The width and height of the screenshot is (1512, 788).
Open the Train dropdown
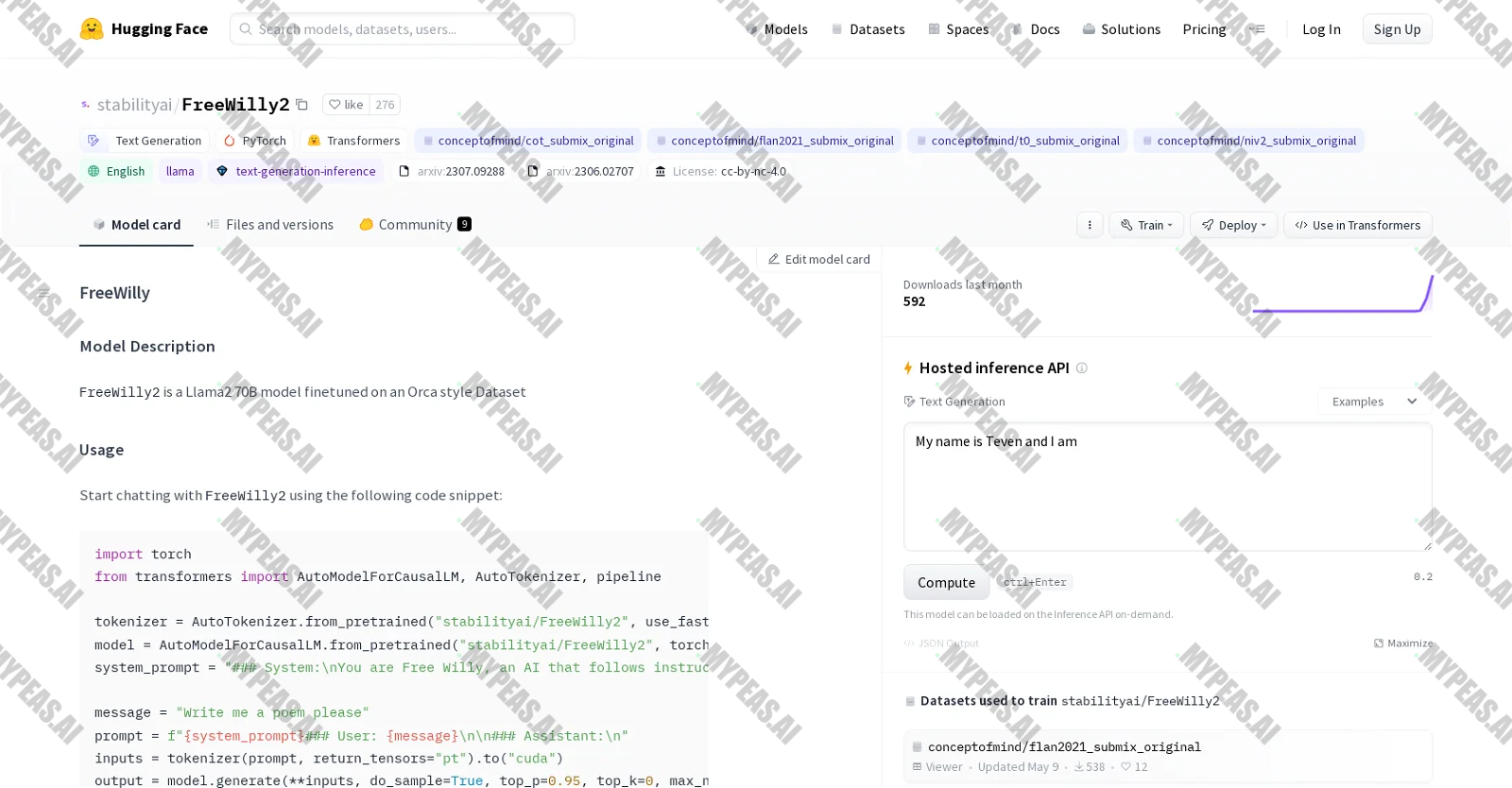click(1146, 225)
